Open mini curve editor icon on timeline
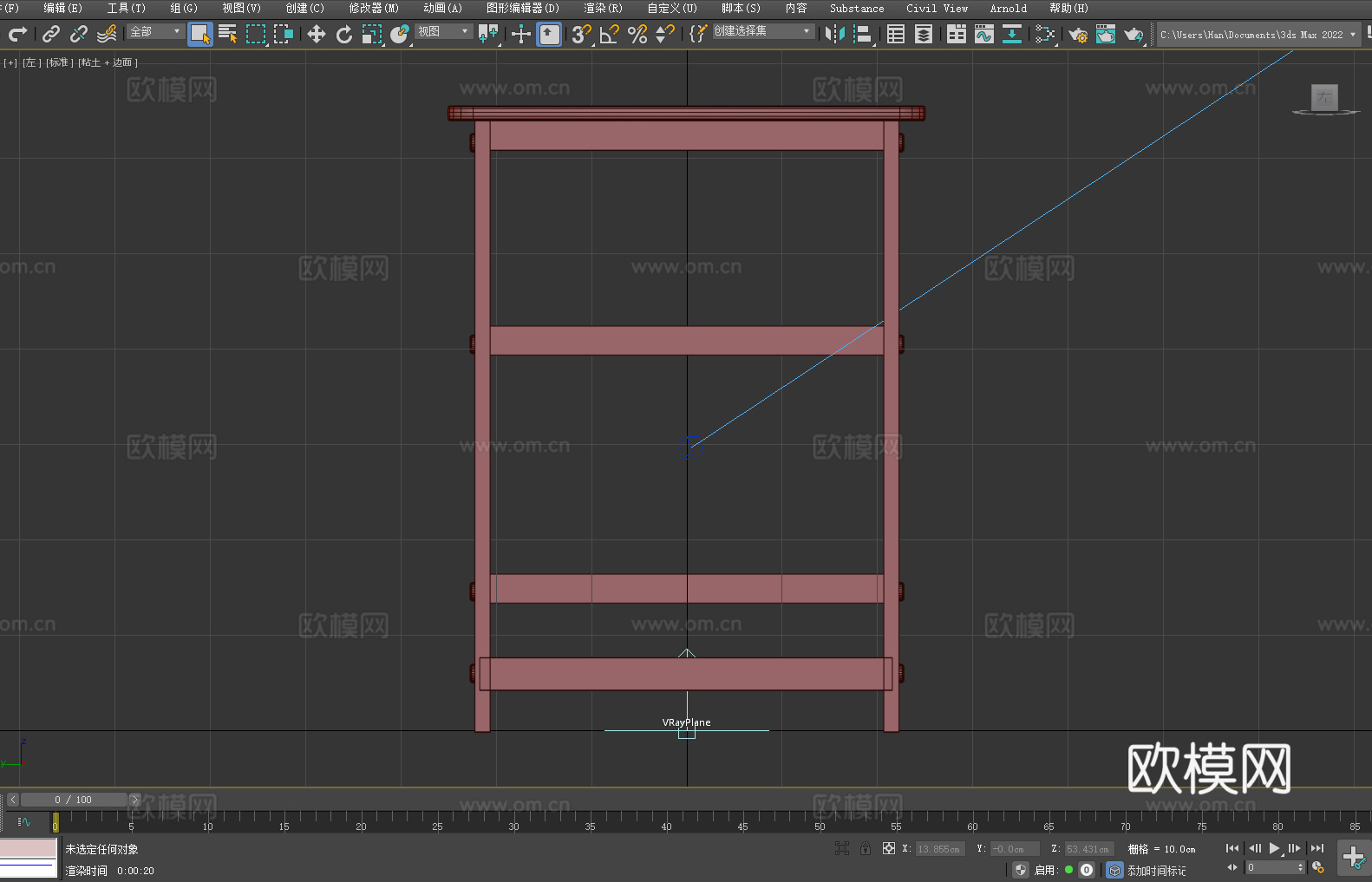Image resolution: width=1372 pixels, height=882 pixels. tap(24, 821)
